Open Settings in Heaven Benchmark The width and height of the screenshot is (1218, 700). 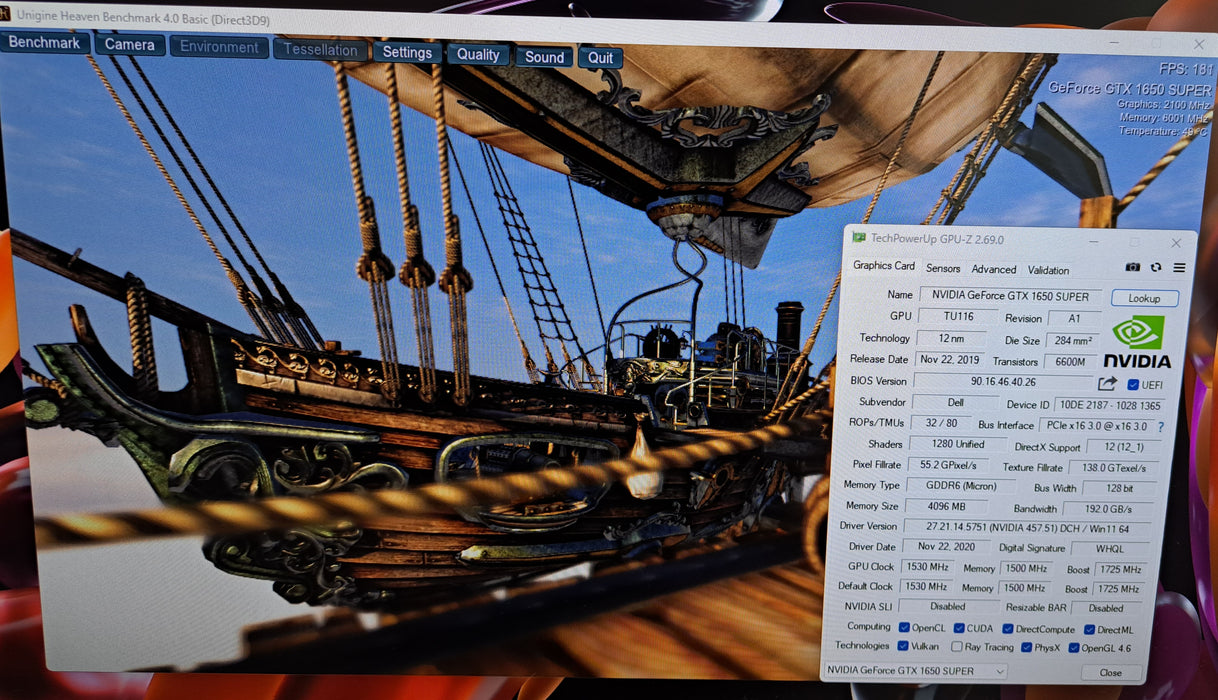[407, 52]
